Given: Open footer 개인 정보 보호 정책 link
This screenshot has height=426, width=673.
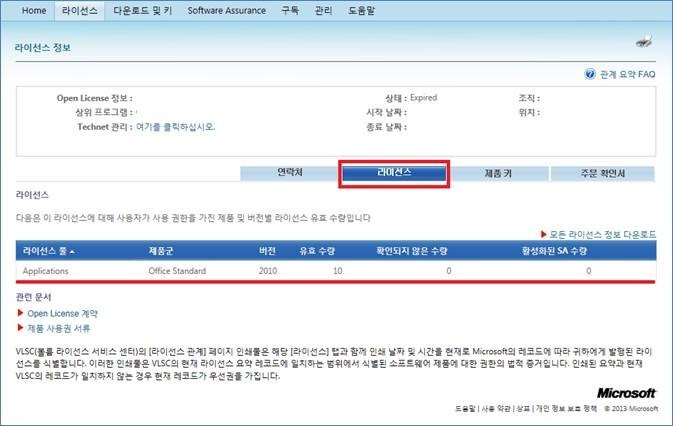Looking at the screenshot, I should tap(566, 408).
